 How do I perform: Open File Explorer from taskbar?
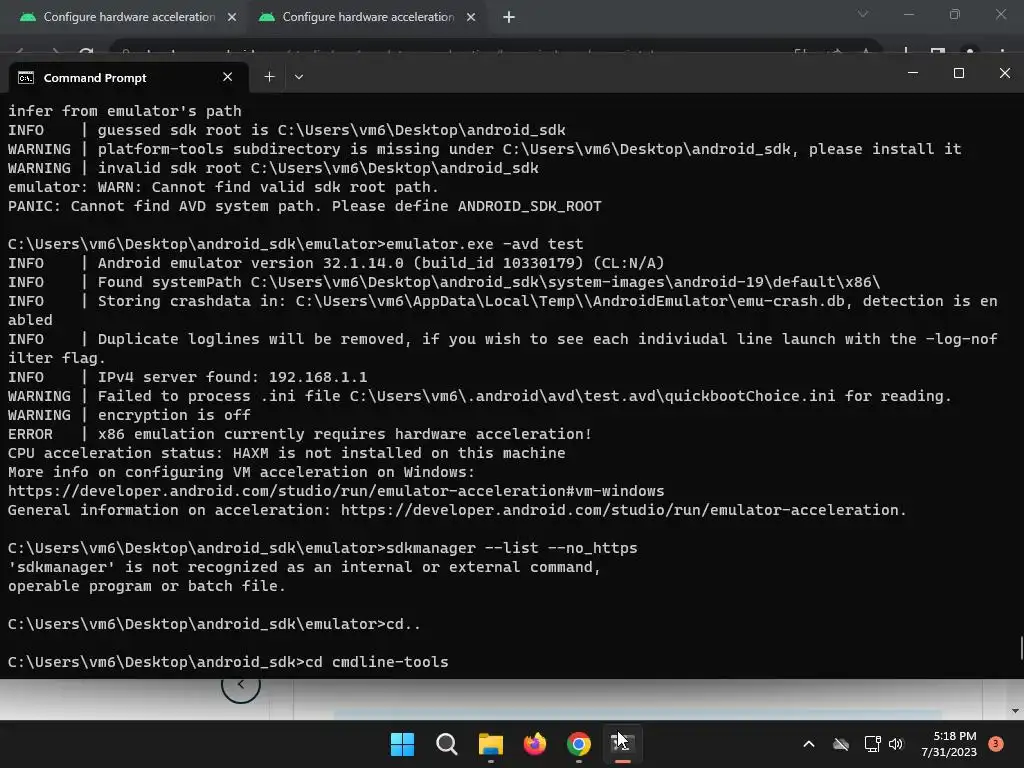point(490,744)
